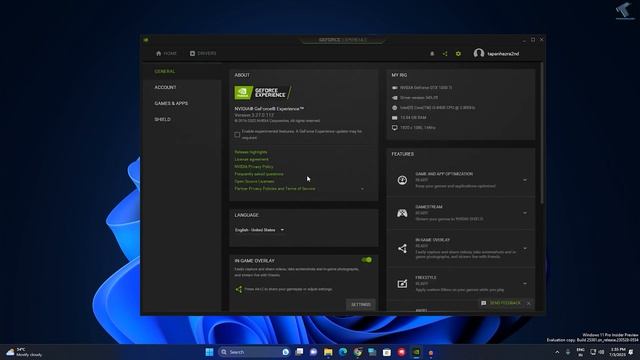Image resolution: width=640 pixels, height=360 pixels.
Task: Select the Games & Apps section
Action: point(171,103)
